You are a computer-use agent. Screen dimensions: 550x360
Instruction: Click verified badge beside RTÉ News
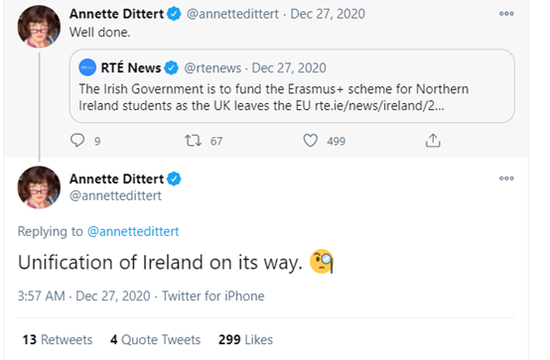pos(171,68)
